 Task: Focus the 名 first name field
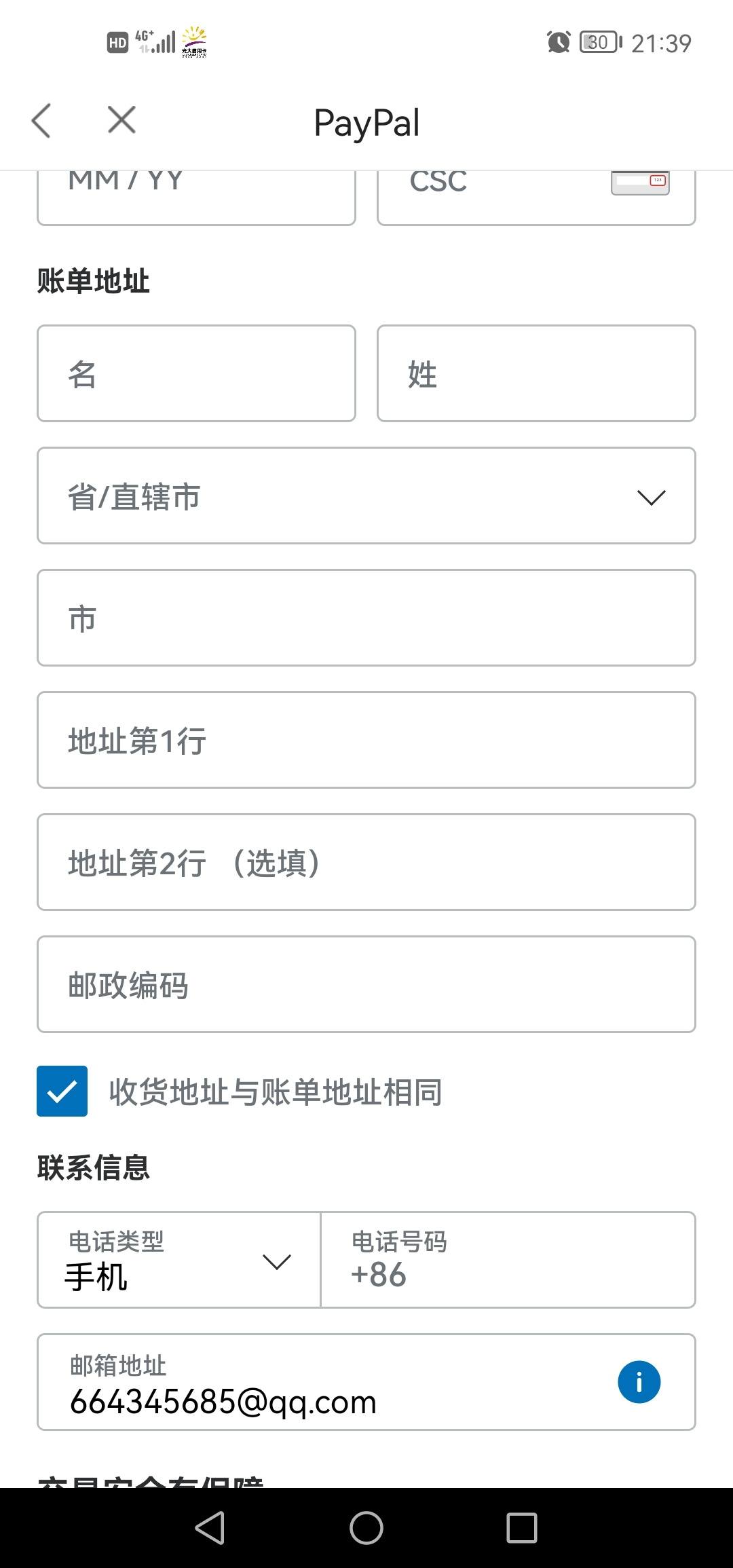pos(197,373)
